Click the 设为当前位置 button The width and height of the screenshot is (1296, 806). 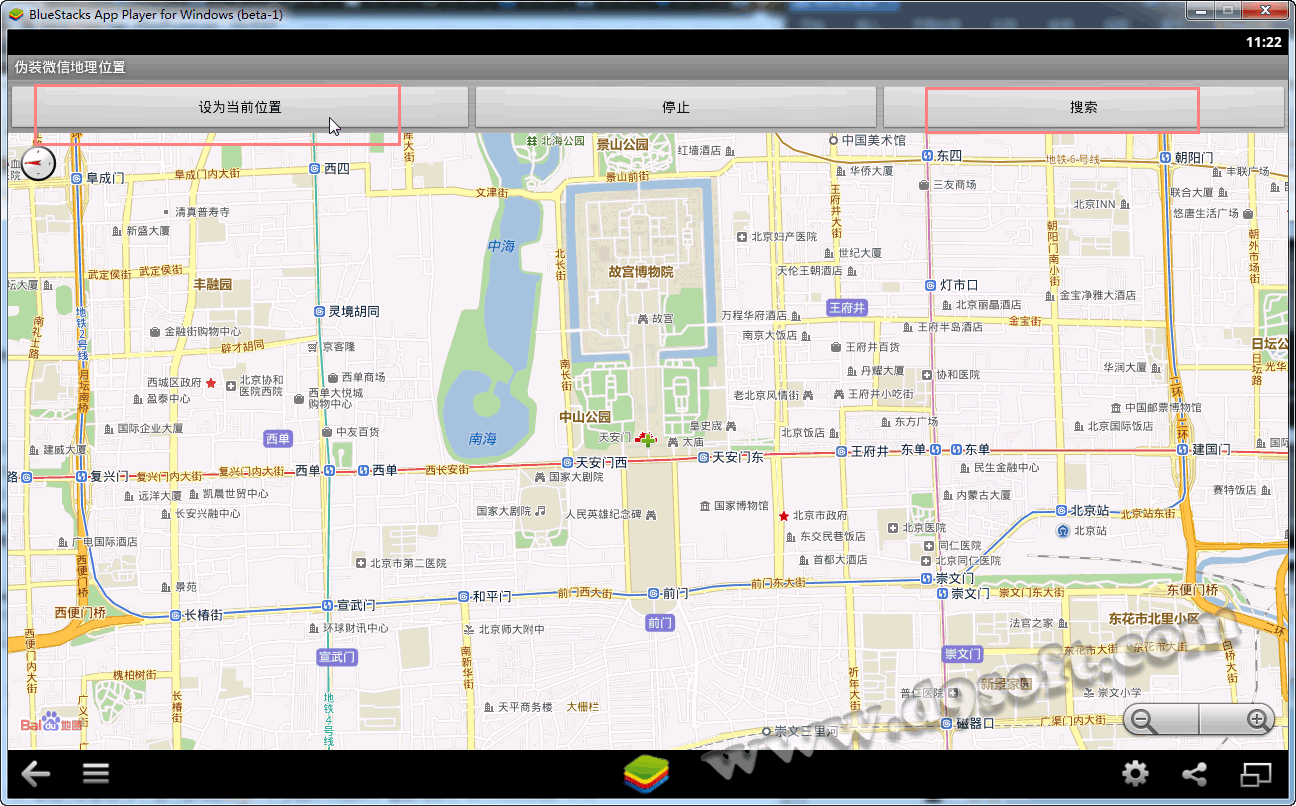(240, 107)
